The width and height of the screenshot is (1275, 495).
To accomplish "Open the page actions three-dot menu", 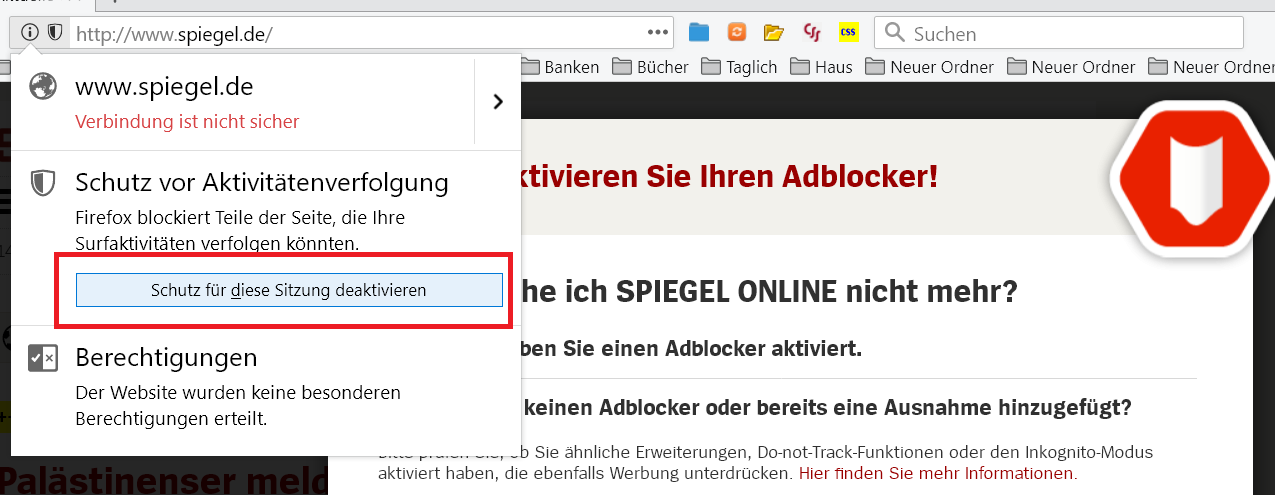I will coord(657,33).
